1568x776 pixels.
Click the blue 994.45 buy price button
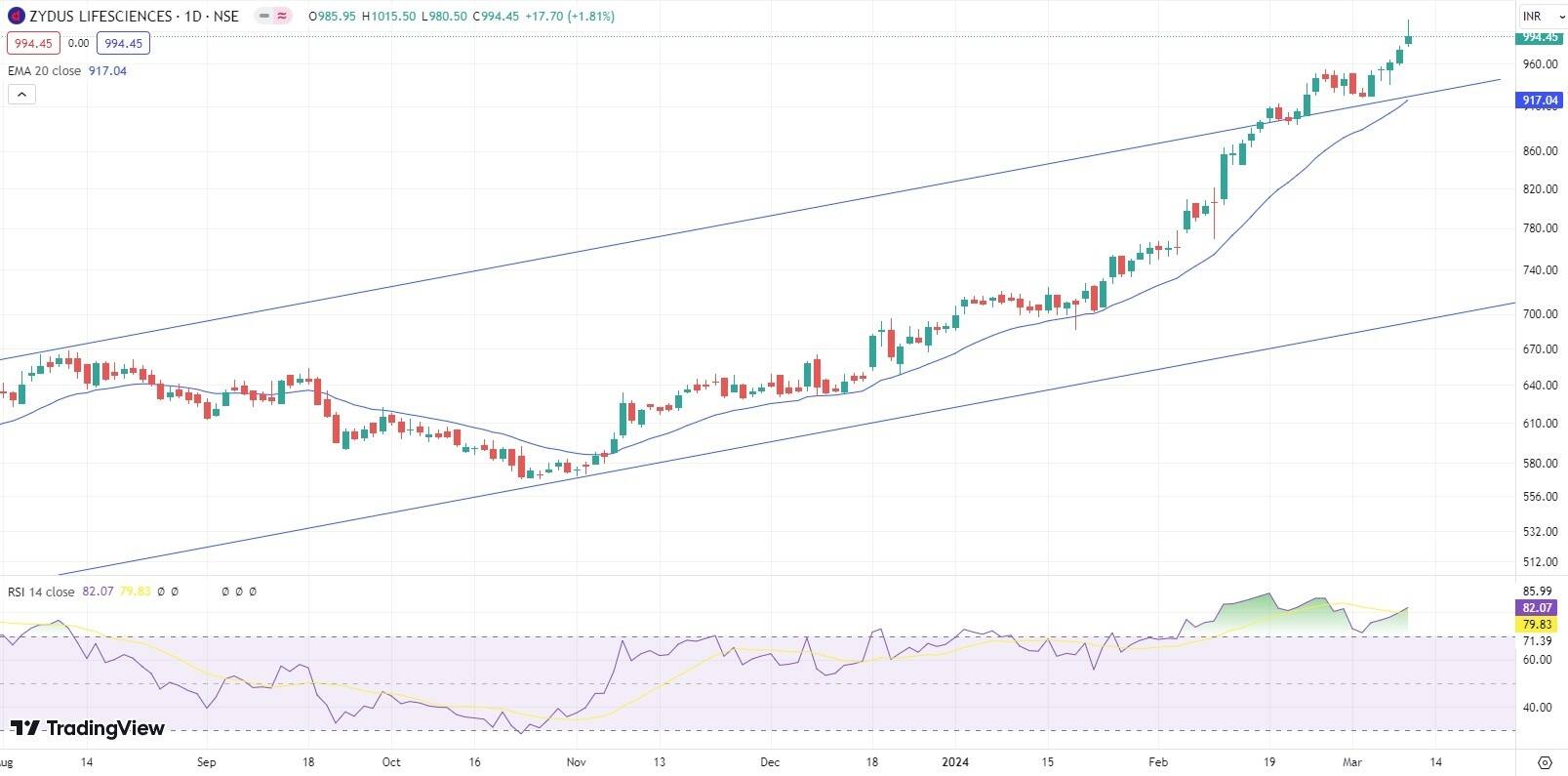point(123,43)
